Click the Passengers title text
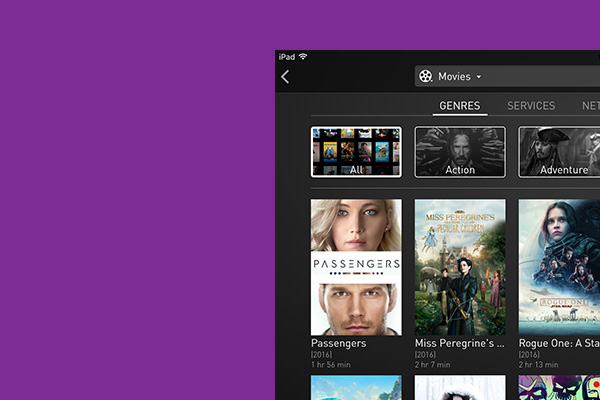This screenshot has width=600, height=400. point(339,343)
